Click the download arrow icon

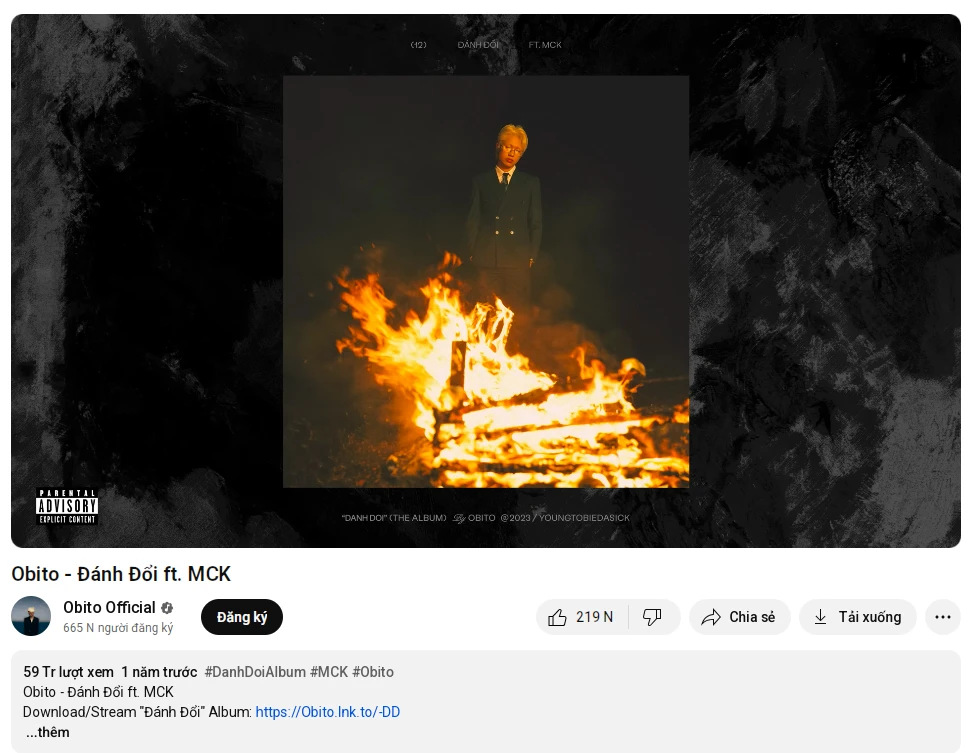[820, 617]
